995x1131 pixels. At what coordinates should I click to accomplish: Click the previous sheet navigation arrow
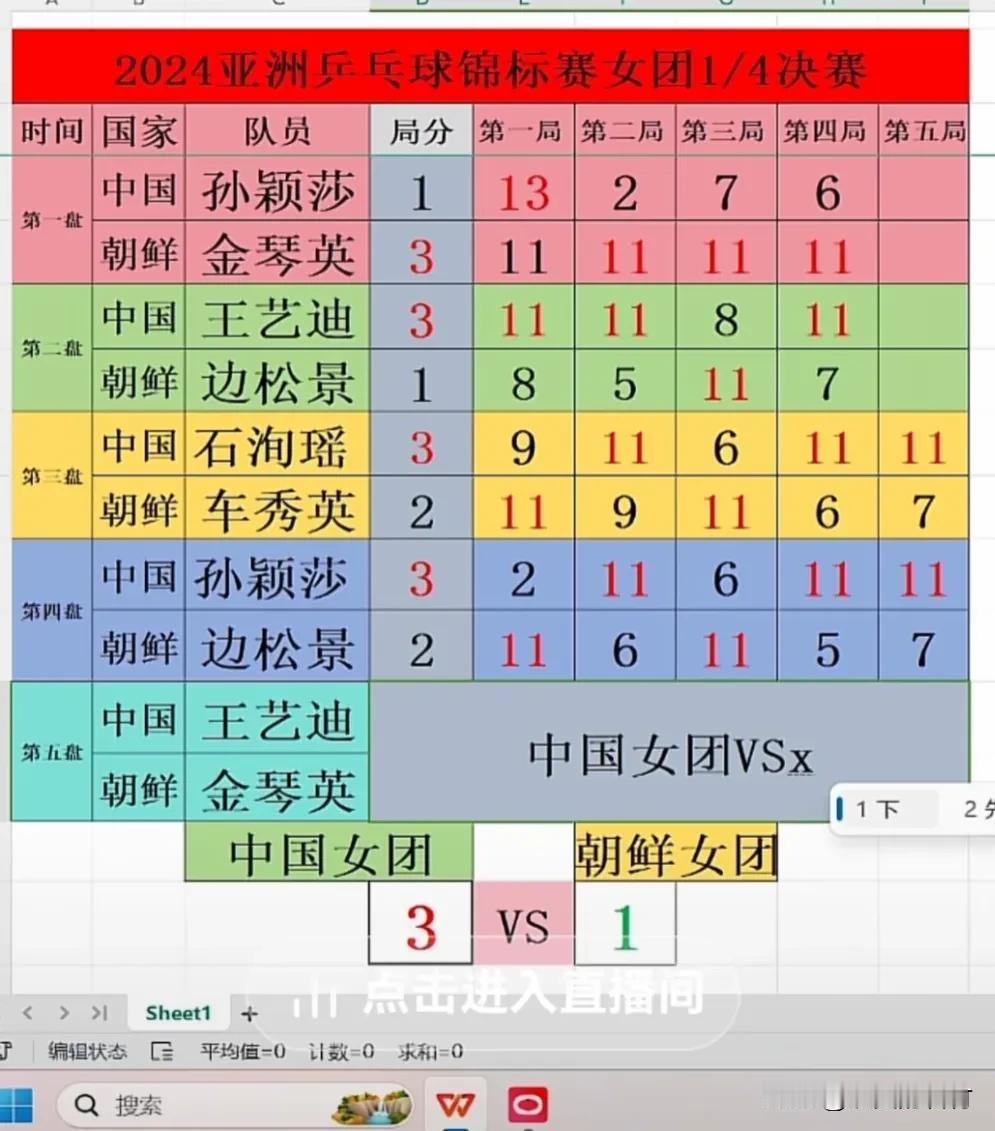(x=27, y=1013)
